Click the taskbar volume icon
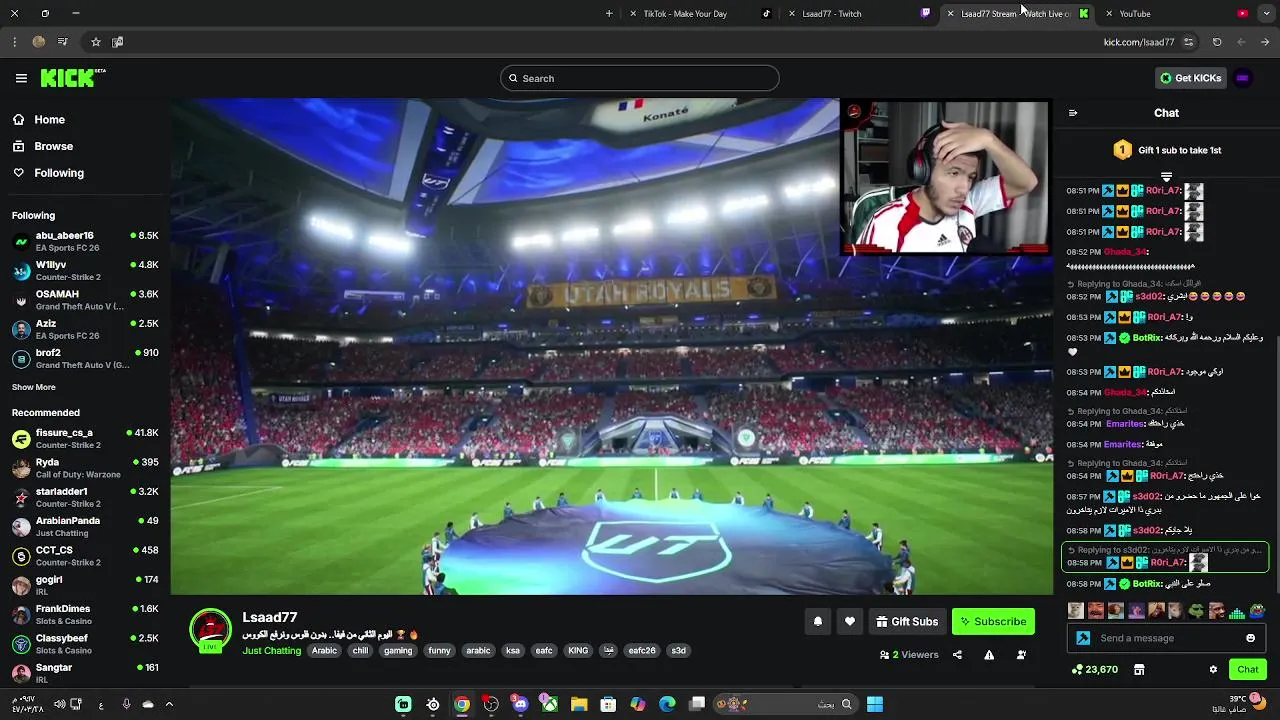The width and height of the screenshot is (1280, 720). pos(59,704)
